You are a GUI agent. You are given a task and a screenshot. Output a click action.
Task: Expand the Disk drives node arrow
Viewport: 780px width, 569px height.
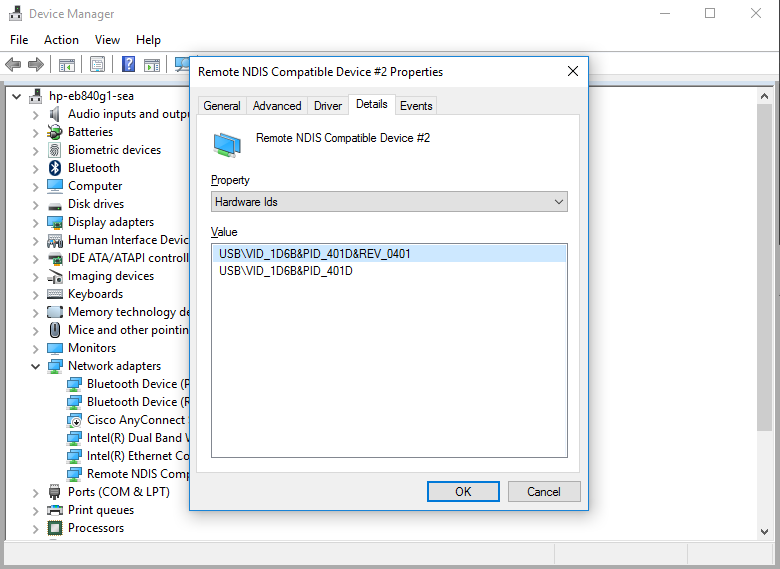pyautogui.click(x=35, y=204)
